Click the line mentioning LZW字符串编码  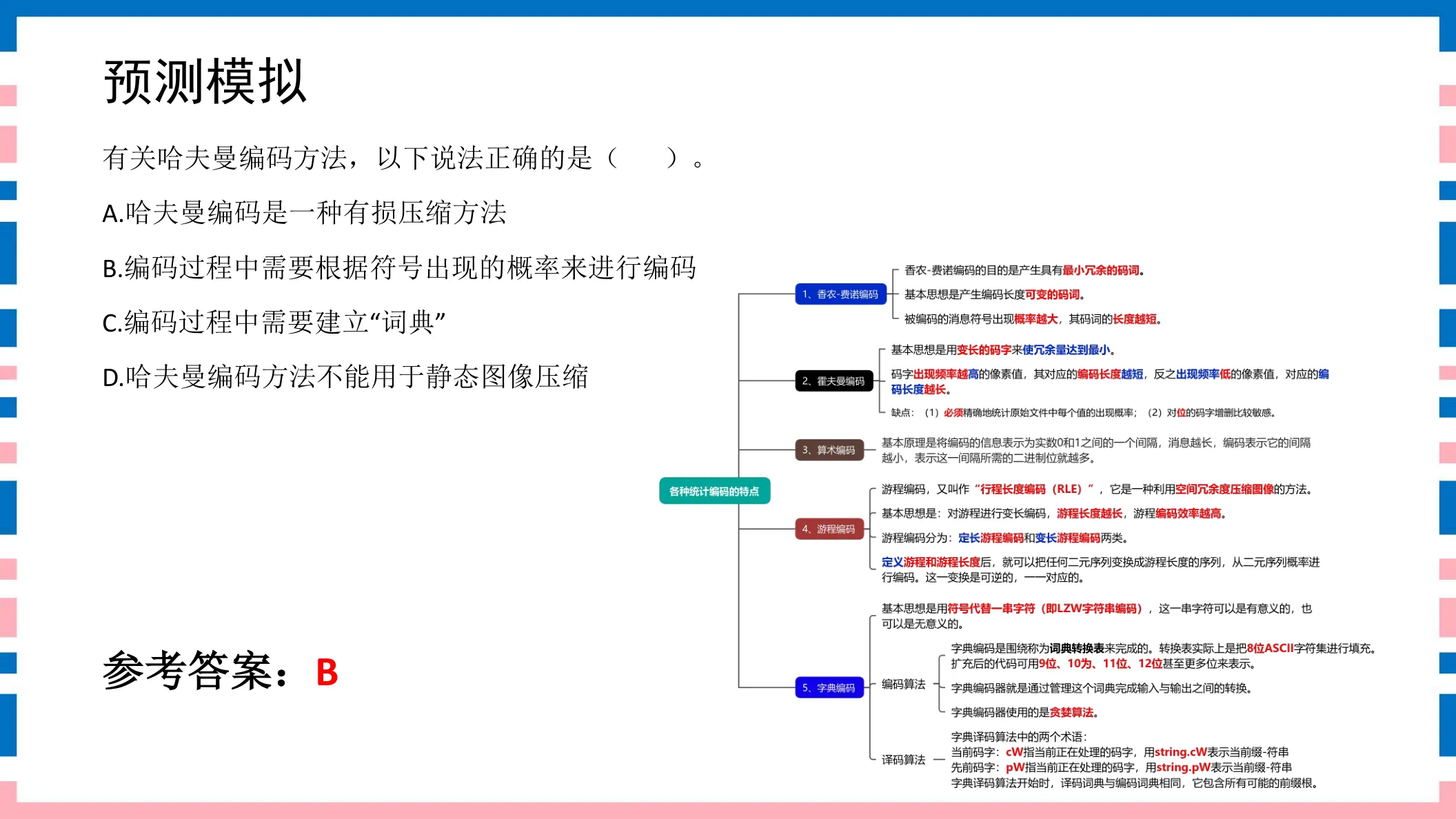[1096, 616]
